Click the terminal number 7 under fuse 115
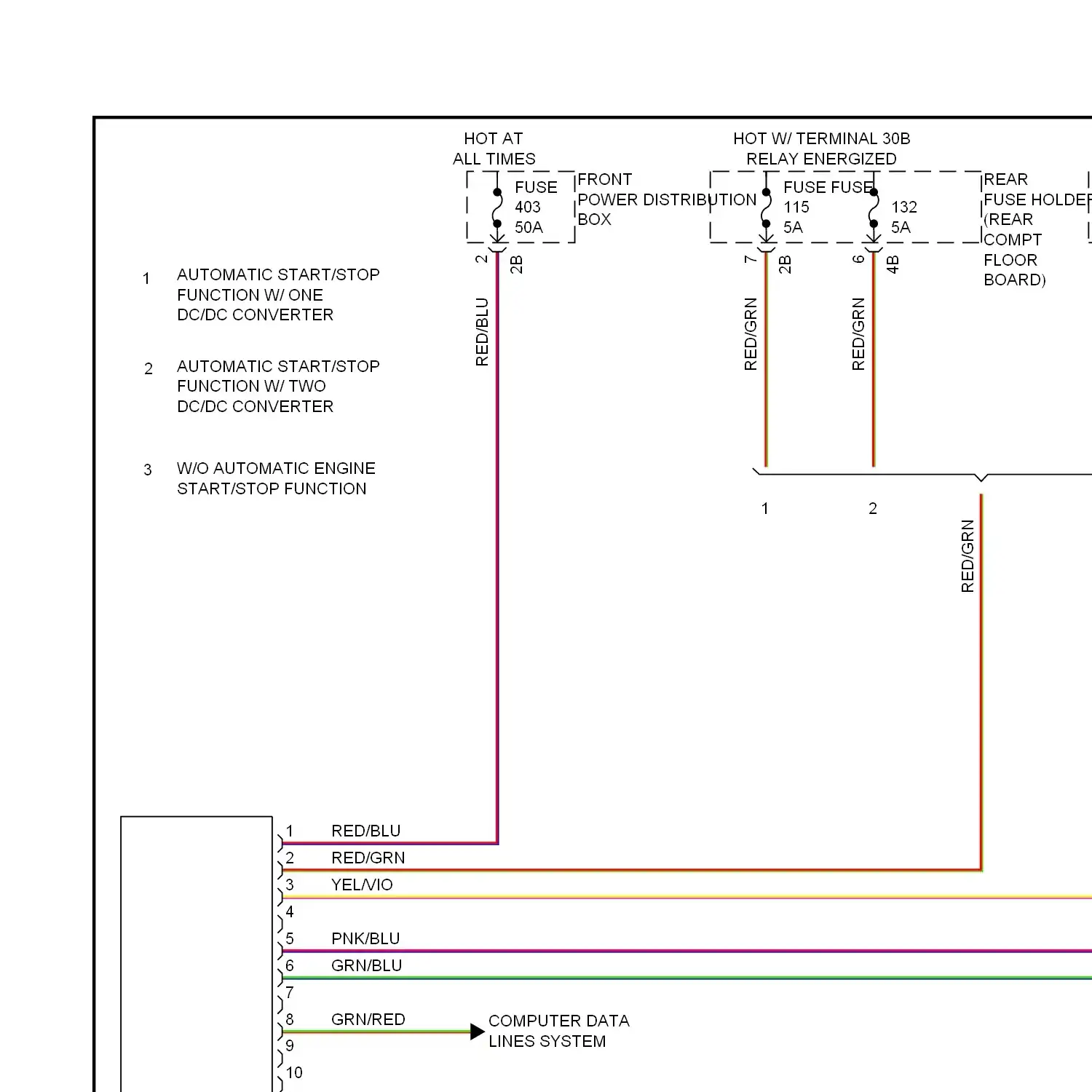1092x1092 pixels. tap(751, 259)
